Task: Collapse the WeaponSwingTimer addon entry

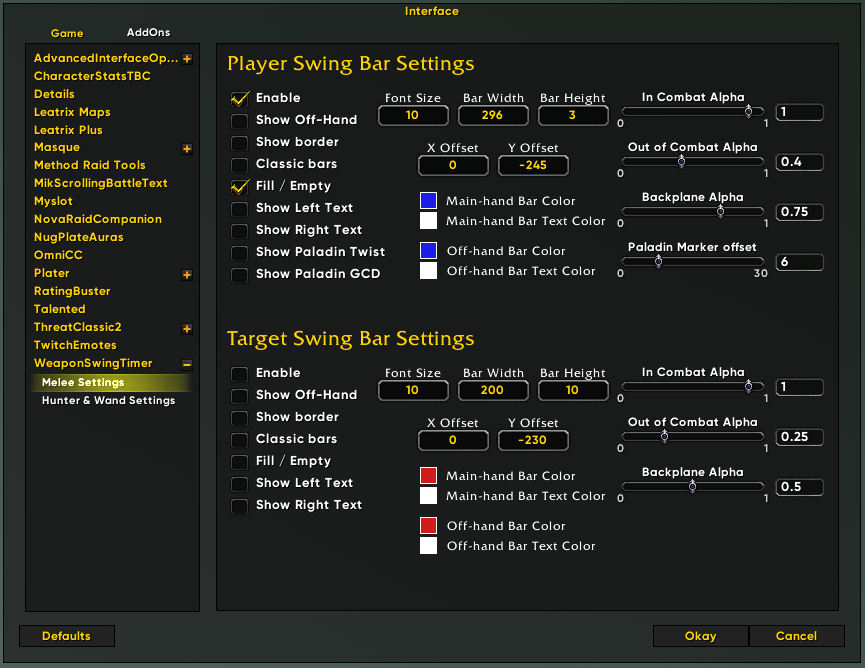Action: pyautogui.click(x=187, y=364)
